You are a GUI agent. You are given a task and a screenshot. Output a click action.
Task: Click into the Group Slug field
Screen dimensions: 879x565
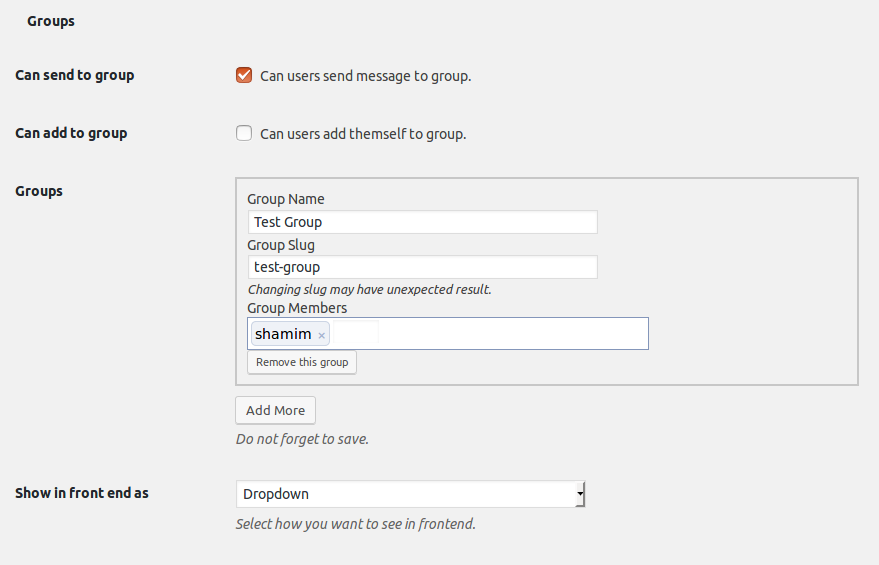422,267
